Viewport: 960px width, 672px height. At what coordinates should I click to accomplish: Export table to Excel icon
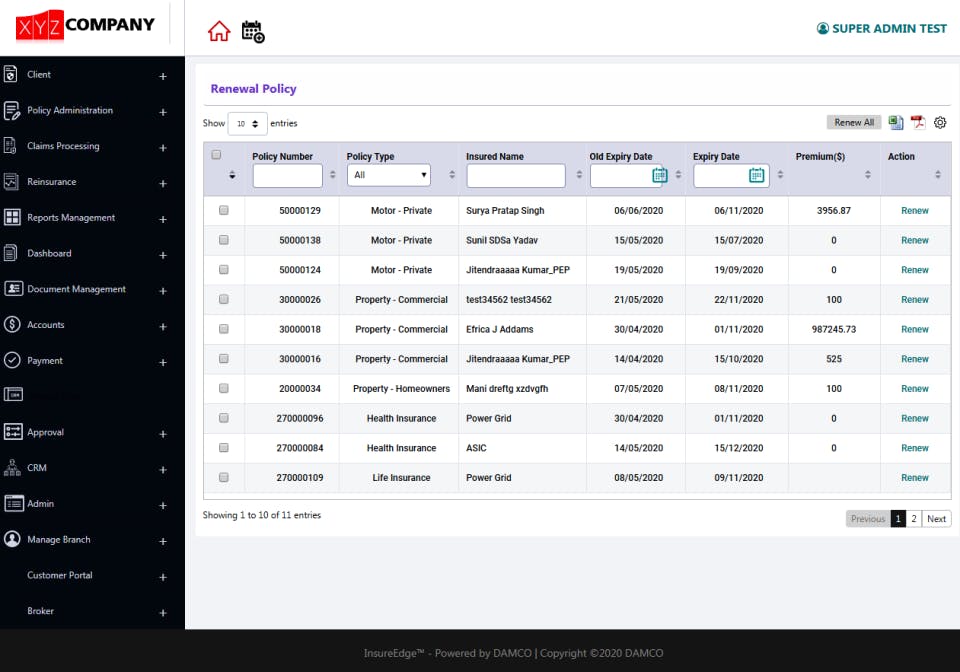tap(896, 122)
